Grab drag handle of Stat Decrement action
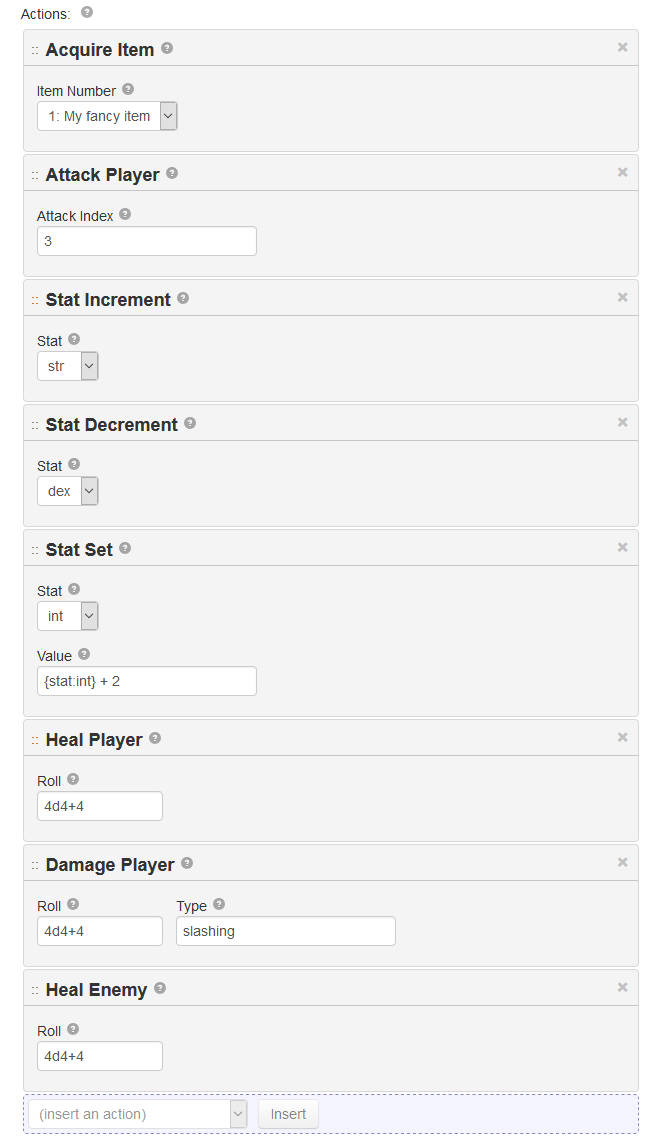This screenshot has height=1141, width=650. pos(35,425)
